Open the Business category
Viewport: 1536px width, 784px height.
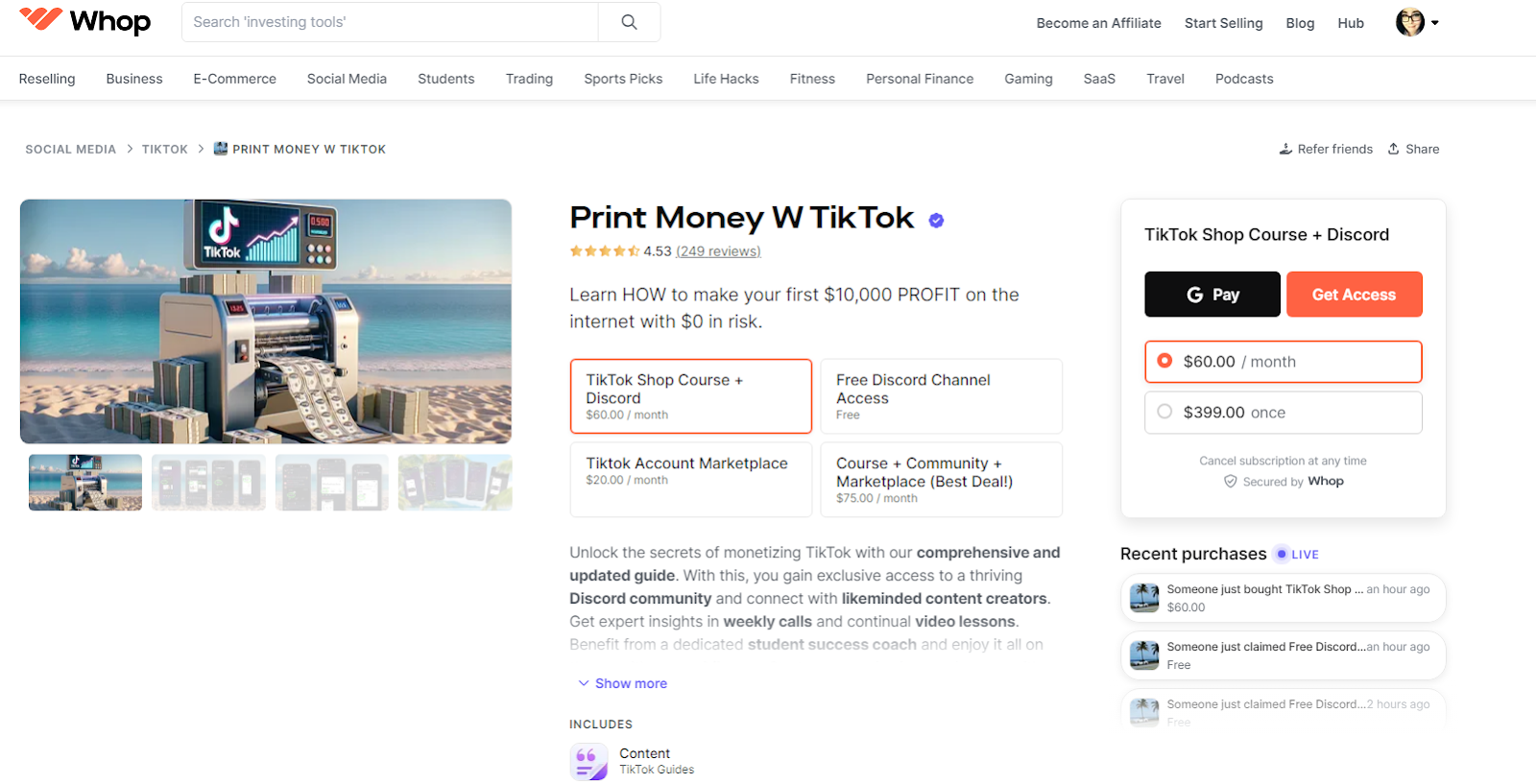coord(134,79)
